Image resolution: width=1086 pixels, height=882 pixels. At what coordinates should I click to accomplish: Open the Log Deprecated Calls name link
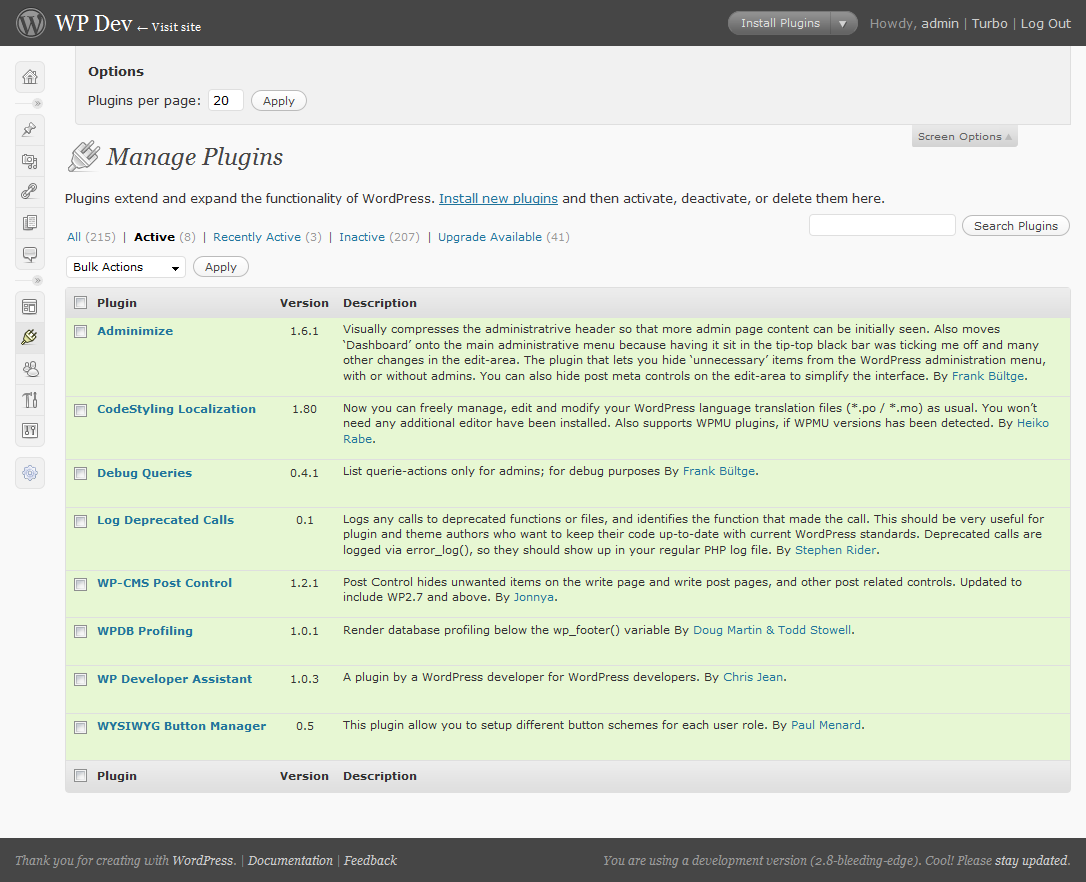(x=166, y=520)
